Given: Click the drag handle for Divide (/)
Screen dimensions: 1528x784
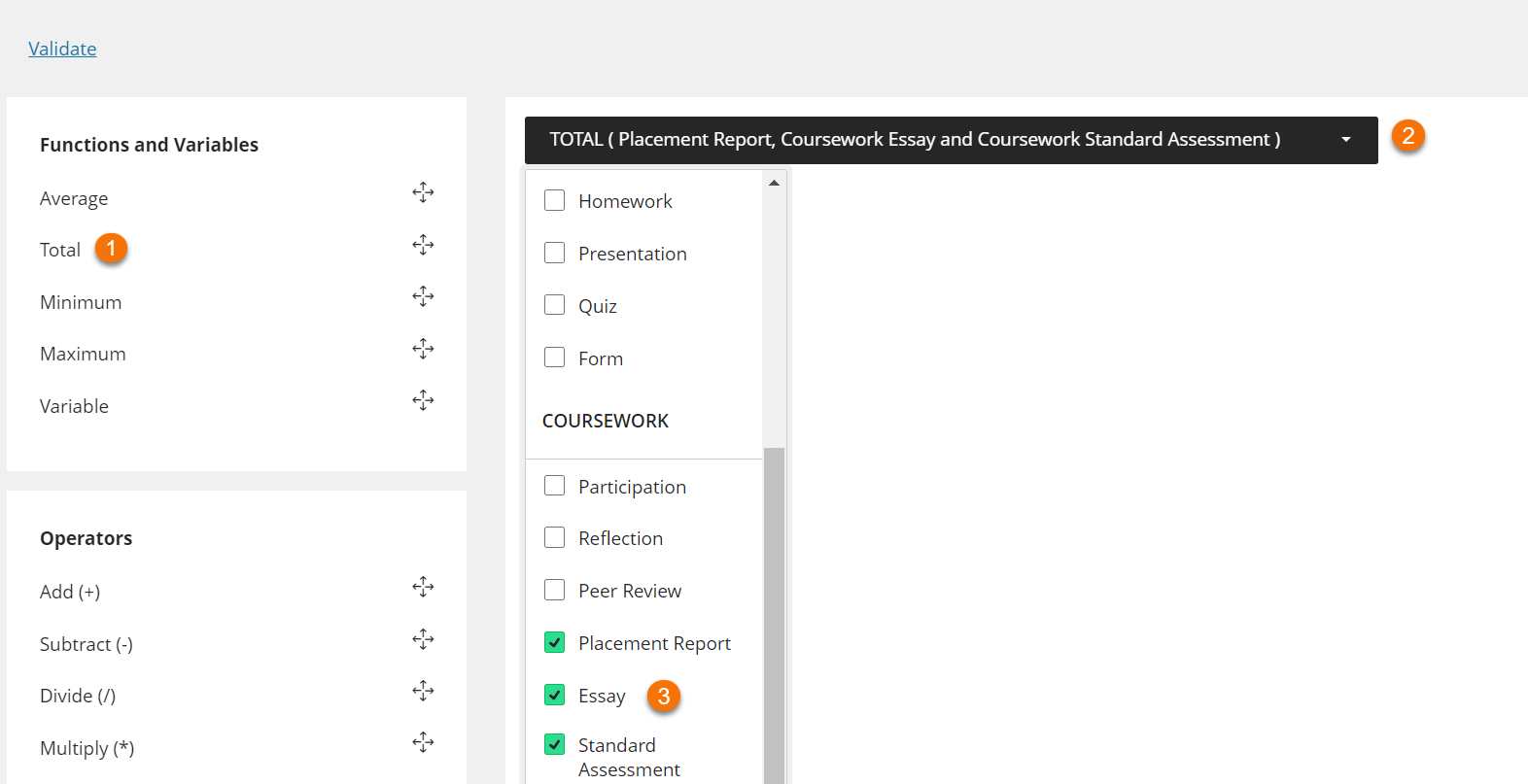Looking at the screenshot, I should [423, 691].
